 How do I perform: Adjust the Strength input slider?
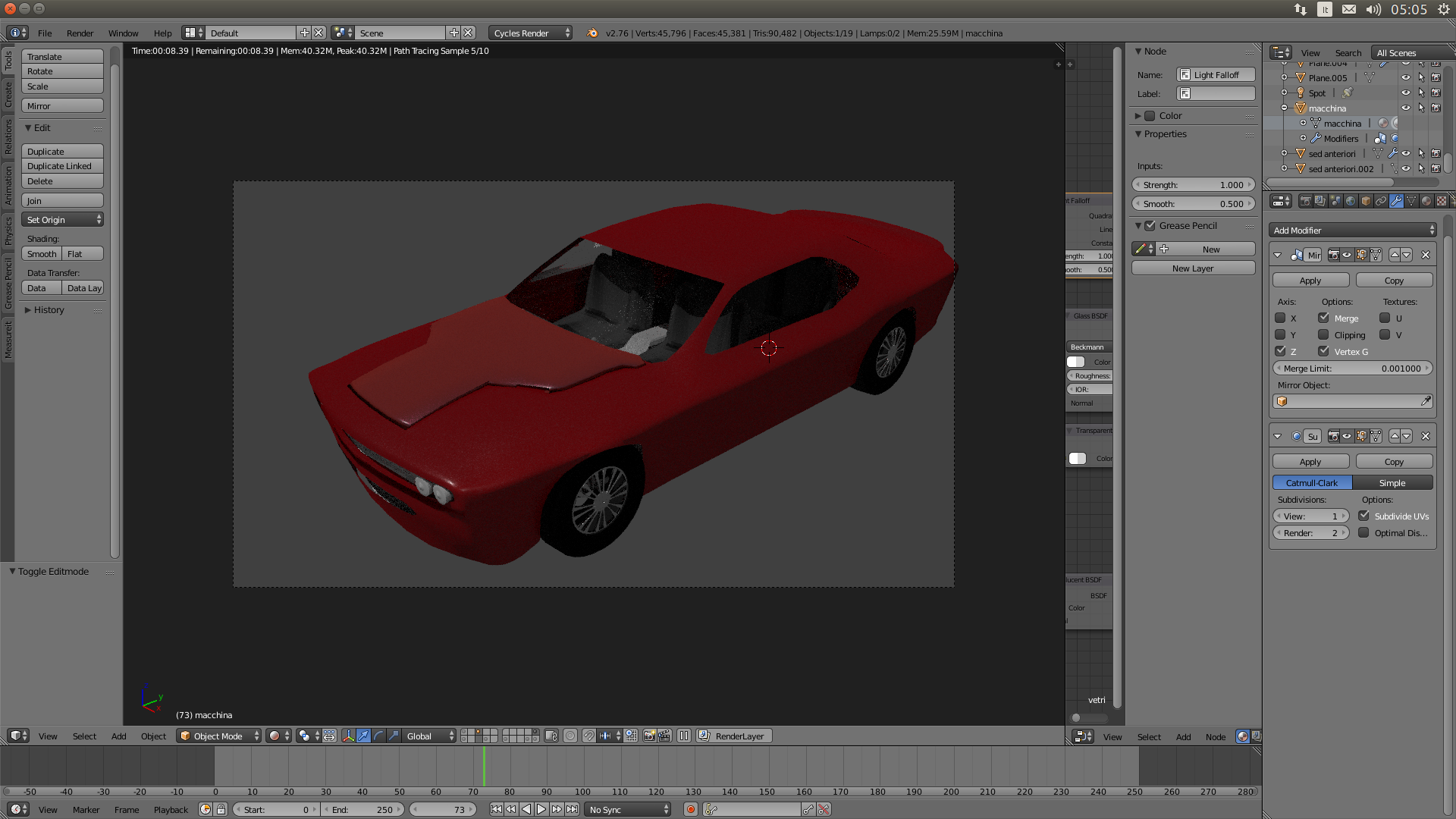coord(1194,184)
